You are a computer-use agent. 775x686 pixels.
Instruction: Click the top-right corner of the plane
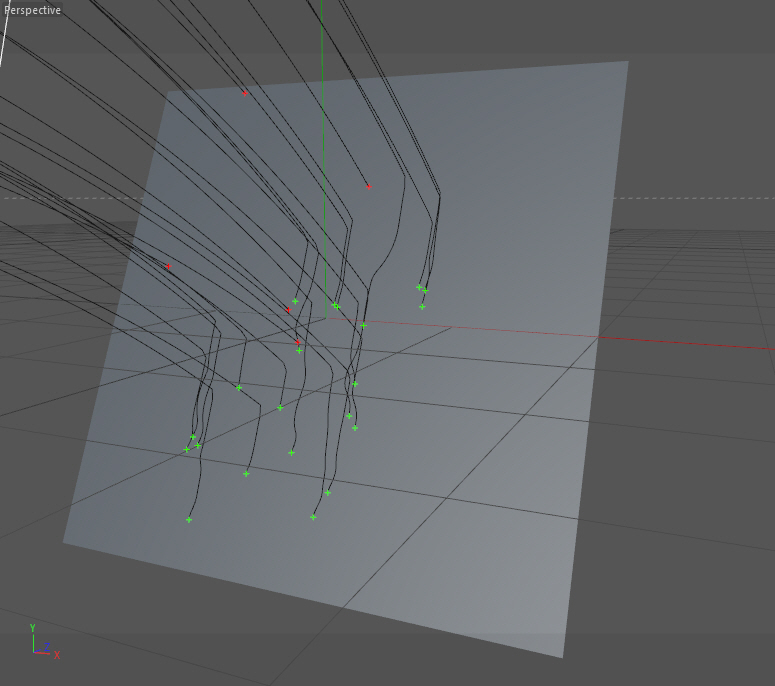tap(627, 62)
